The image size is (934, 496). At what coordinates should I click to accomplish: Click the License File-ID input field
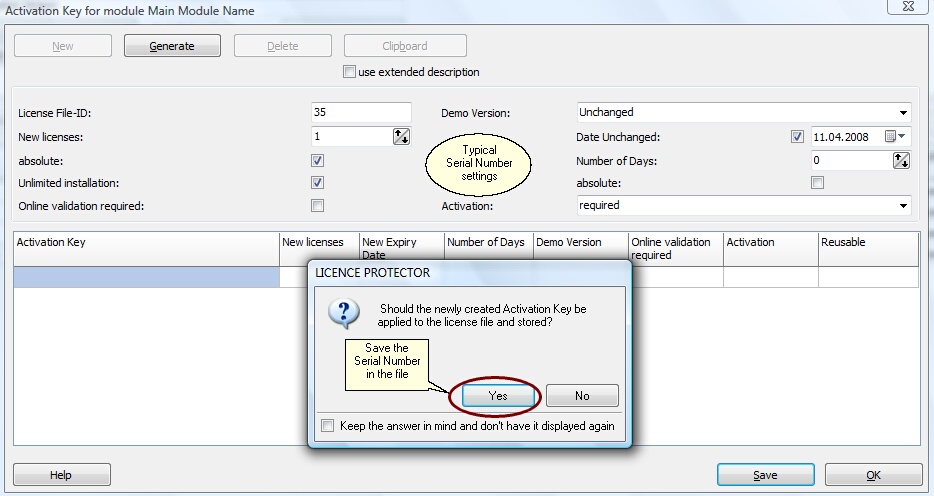click(x=361, y=113)
